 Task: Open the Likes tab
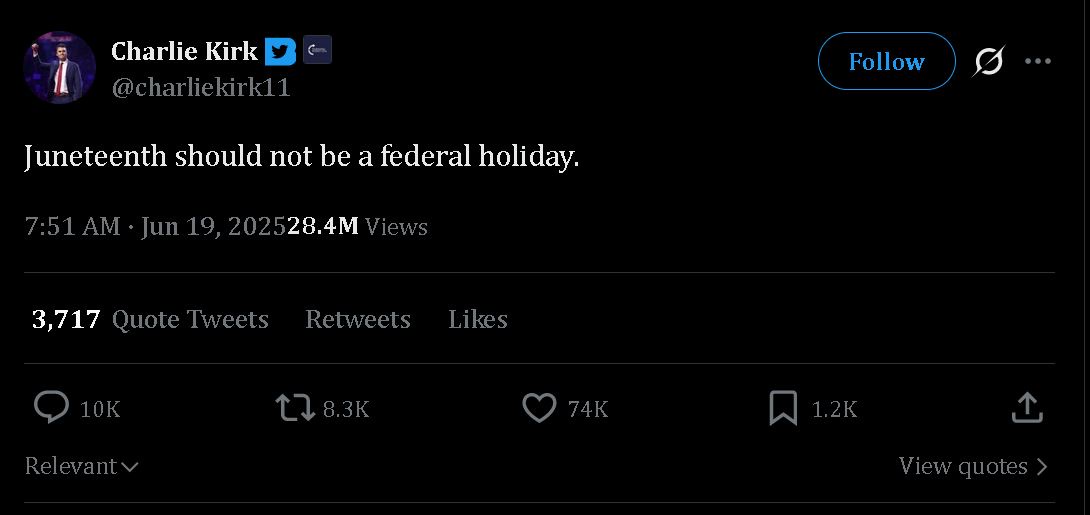click(478, 319)
